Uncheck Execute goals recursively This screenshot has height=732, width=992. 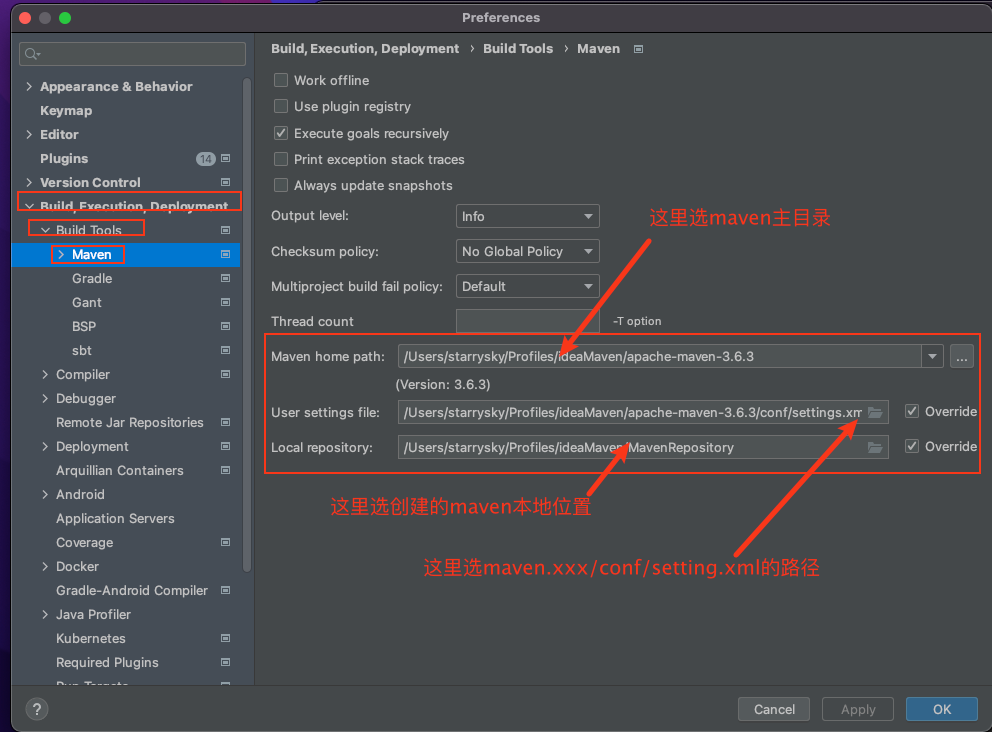click(281, 133)
